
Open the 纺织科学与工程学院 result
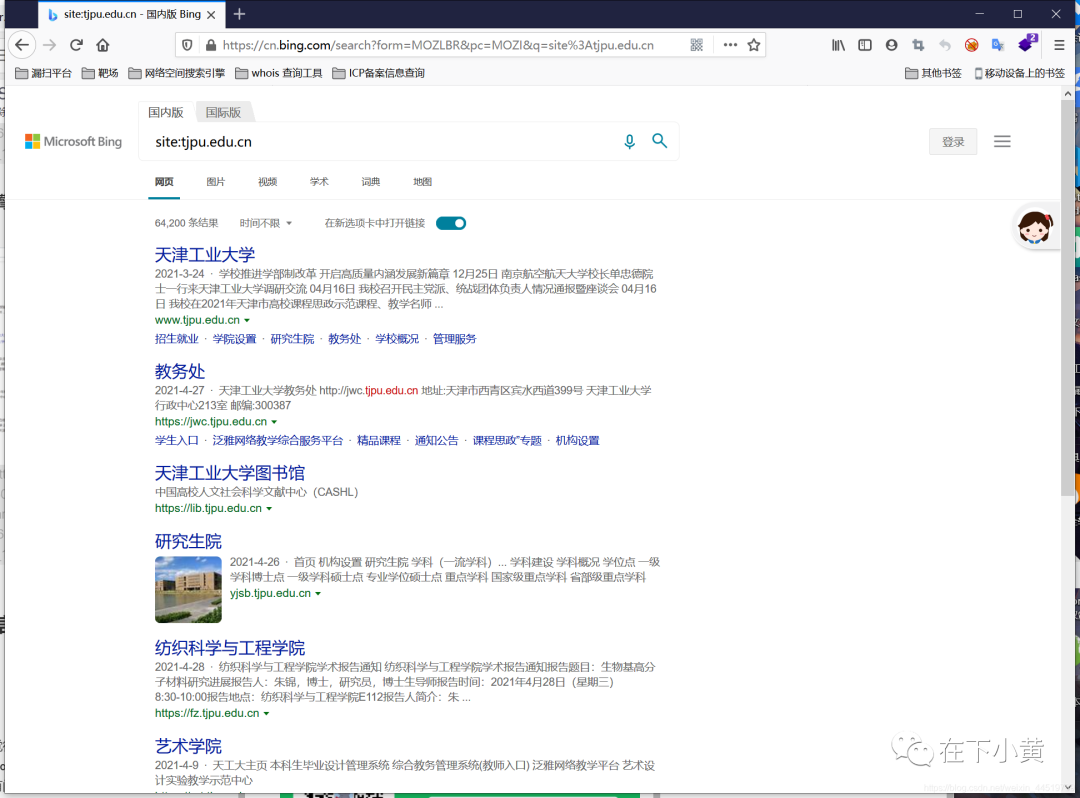229,648
